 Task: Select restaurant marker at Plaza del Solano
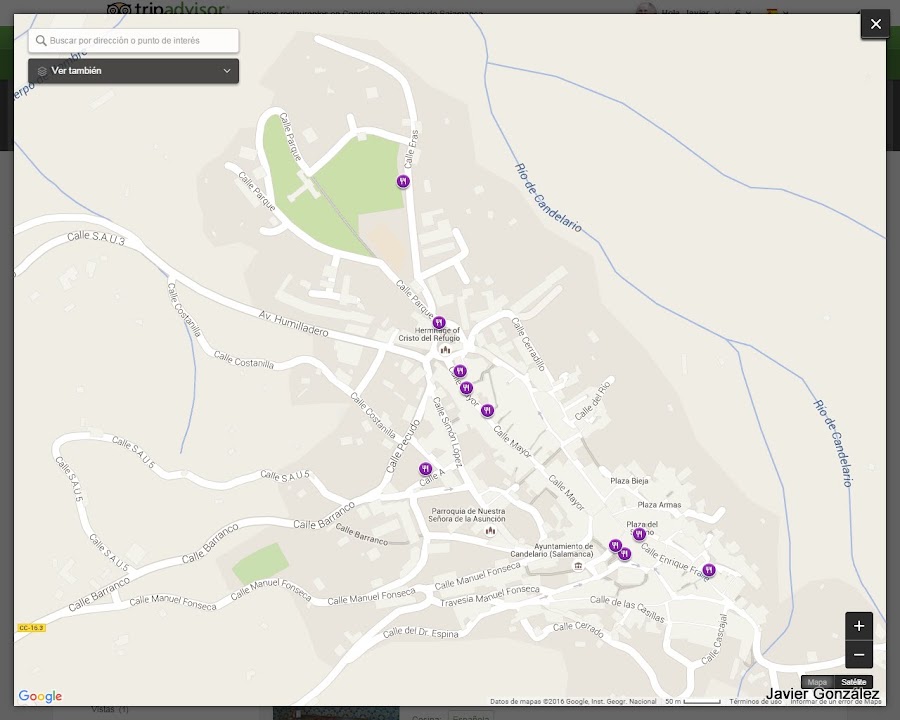639,534
